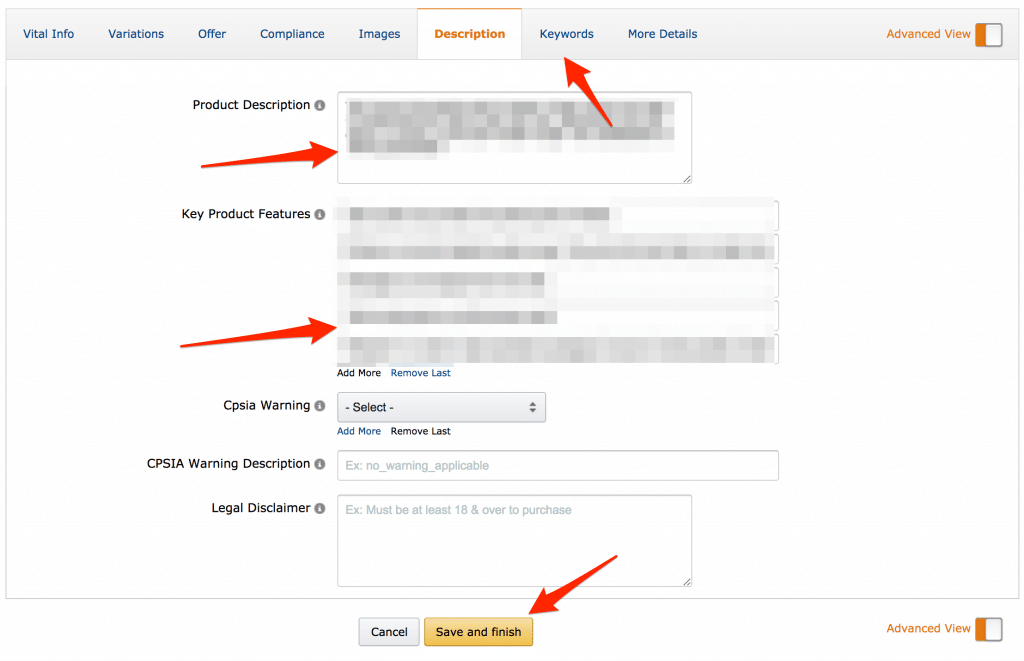Viewport: 1024px width, 661px height.
Task: Focus the CPSIA Warning Description field
Action: [x=557, y=465]
